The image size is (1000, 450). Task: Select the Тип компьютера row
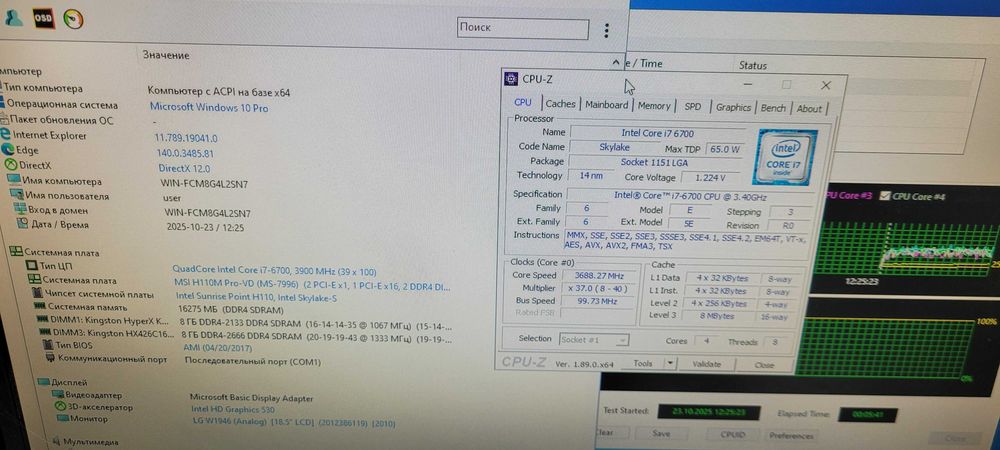41,88
